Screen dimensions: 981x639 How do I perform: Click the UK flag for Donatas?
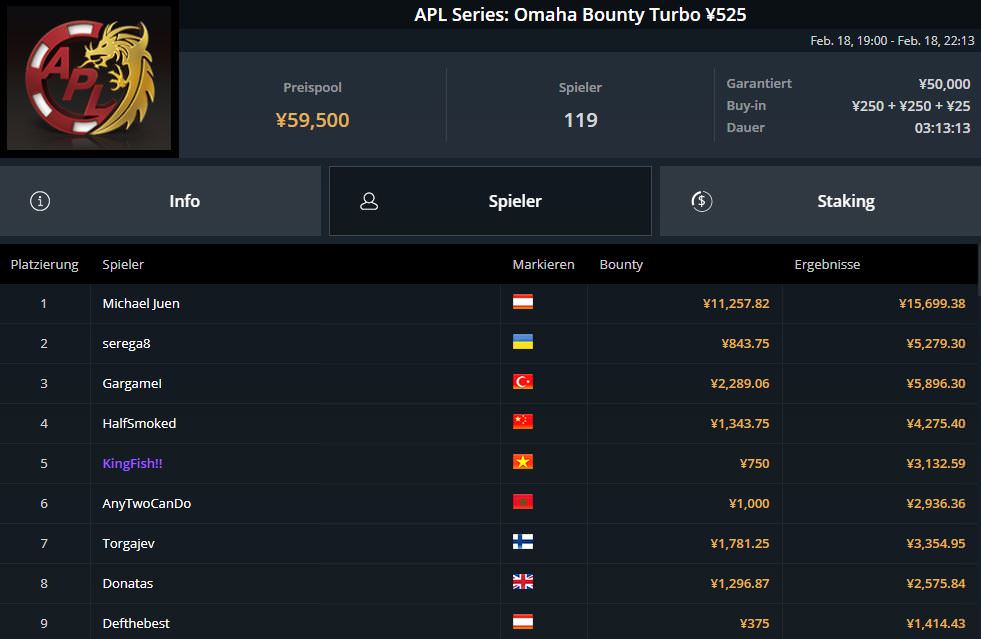522,582
